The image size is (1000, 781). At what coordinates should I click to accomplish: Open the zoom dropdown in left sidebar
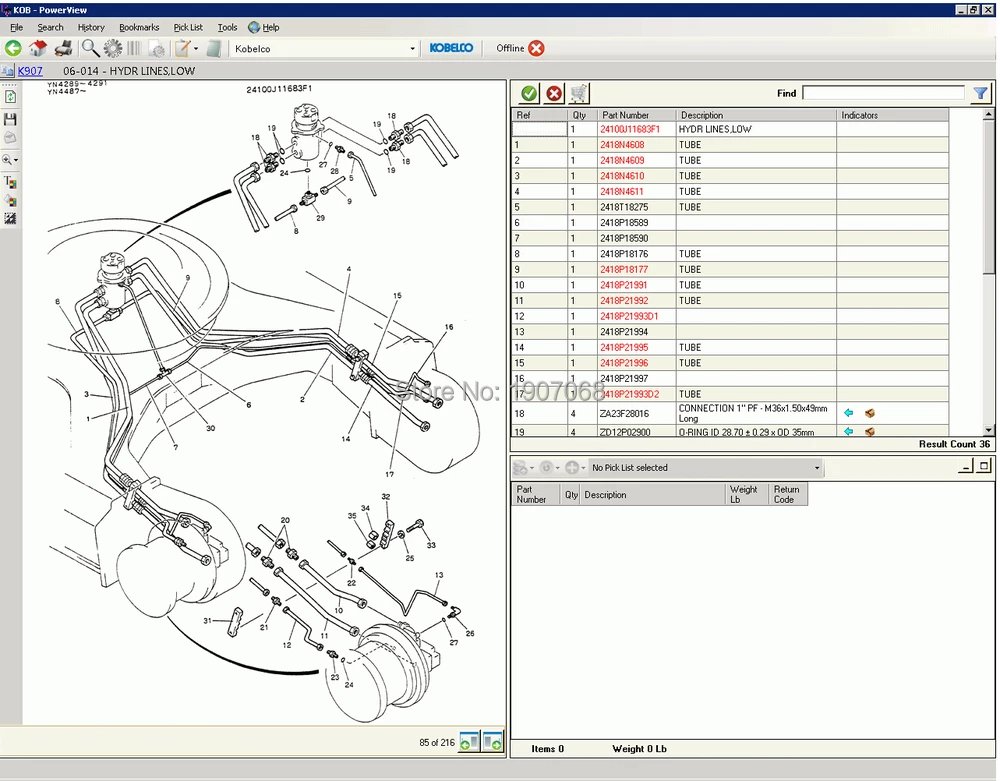point(16,160)
